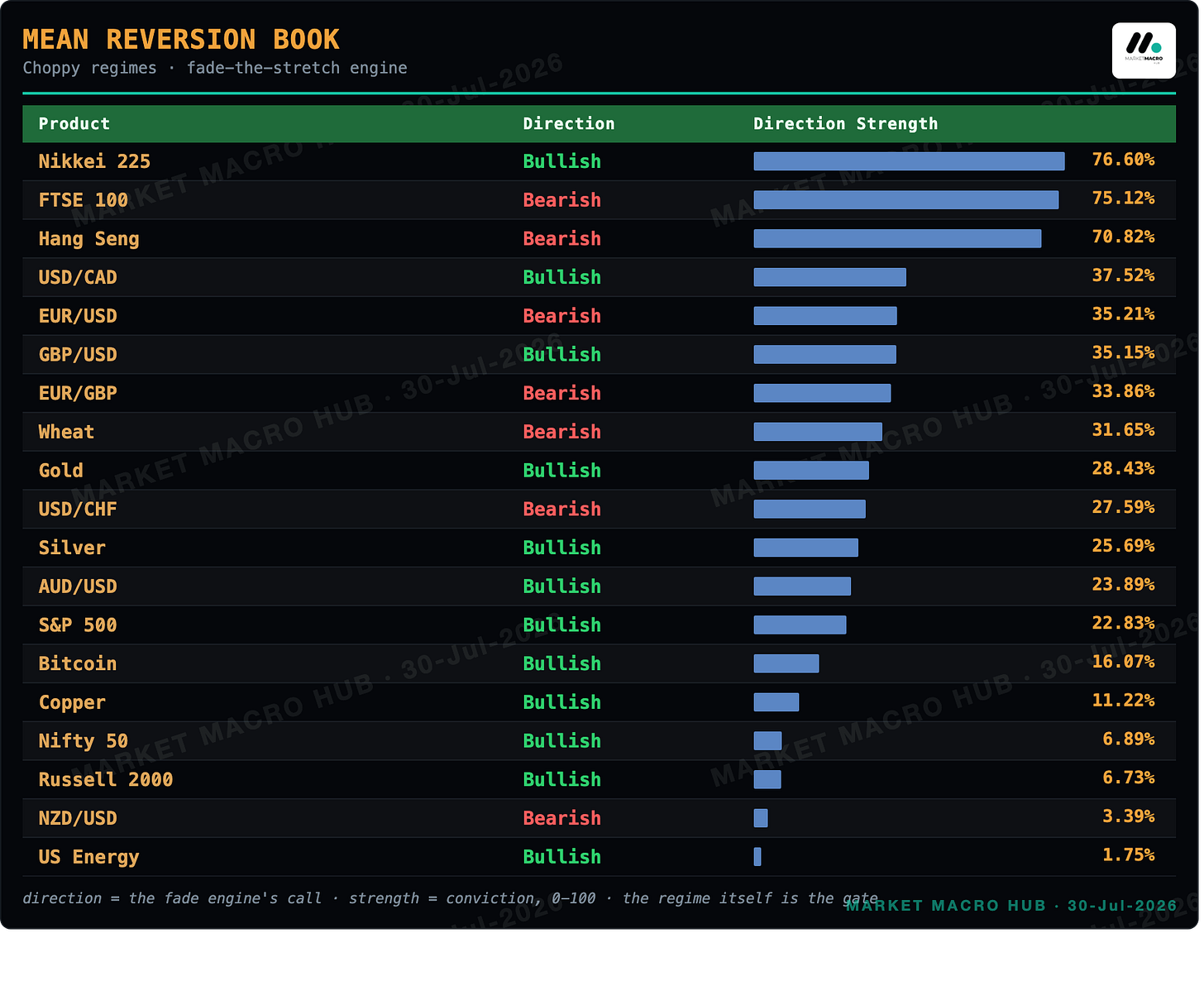Select the Russell 2000 product name
This screenshot has height=986, width=1204.
coord(106,779)
